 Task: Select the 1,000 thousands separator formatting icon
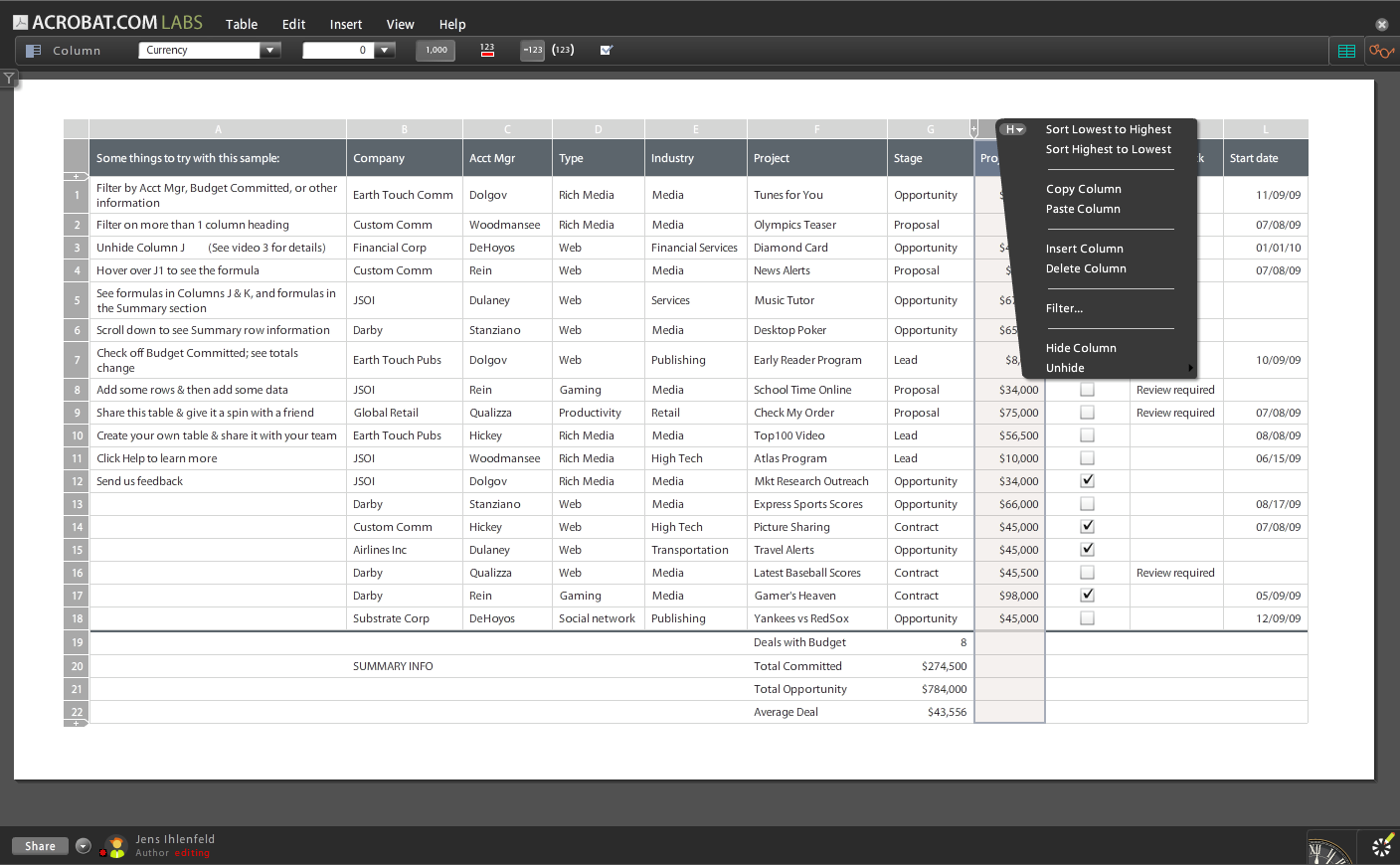pyautogui.click(x=435, y=50)
